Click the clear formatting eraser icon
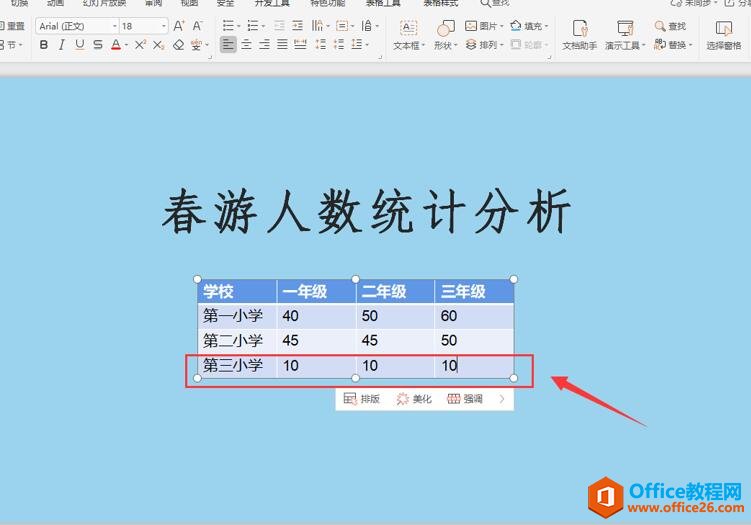Image resolution: width=751 pixels, height=525 pixels. click(x=179, y=45)
